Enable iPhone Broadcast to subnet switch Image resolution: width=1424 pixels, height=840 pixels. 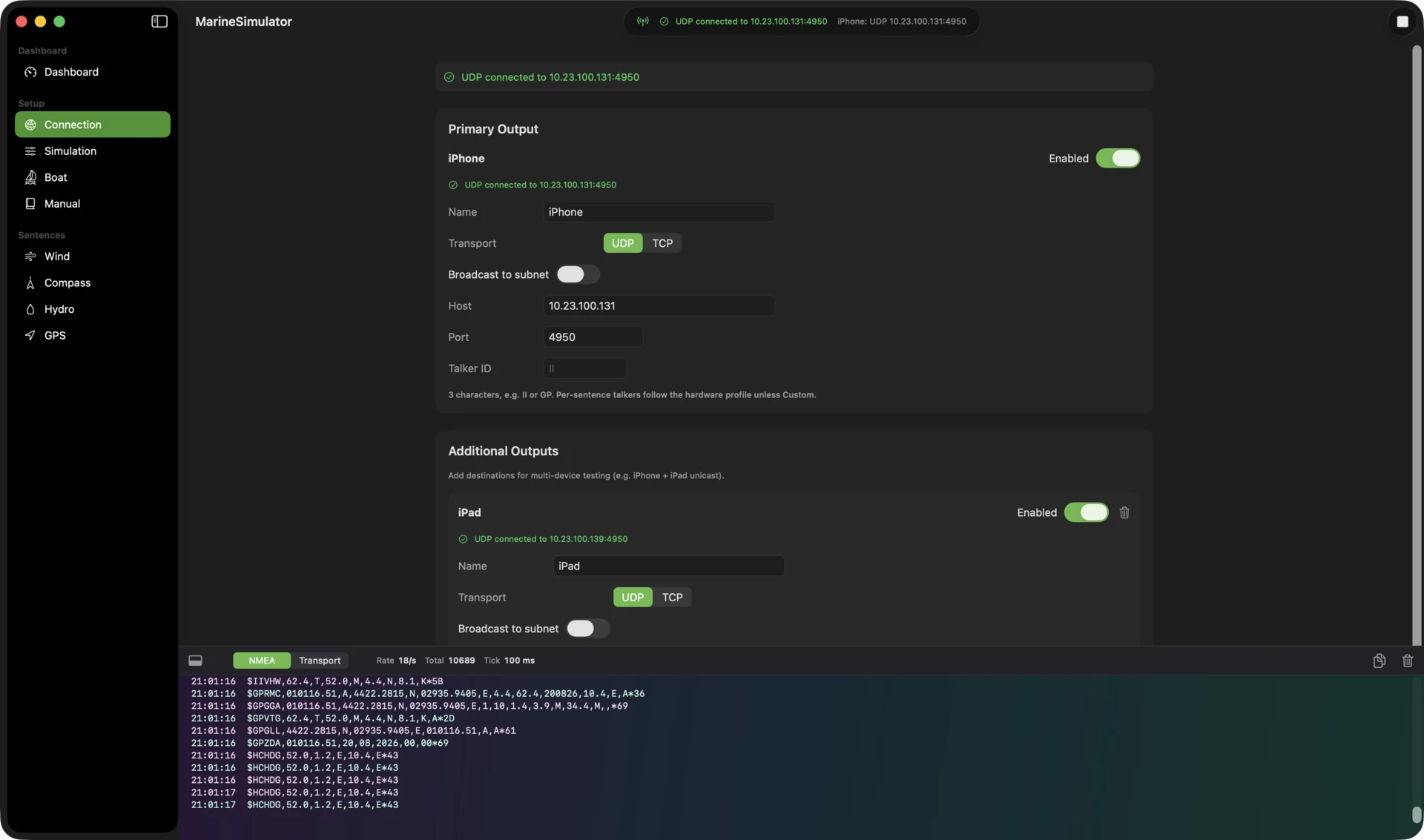point(578,274)
